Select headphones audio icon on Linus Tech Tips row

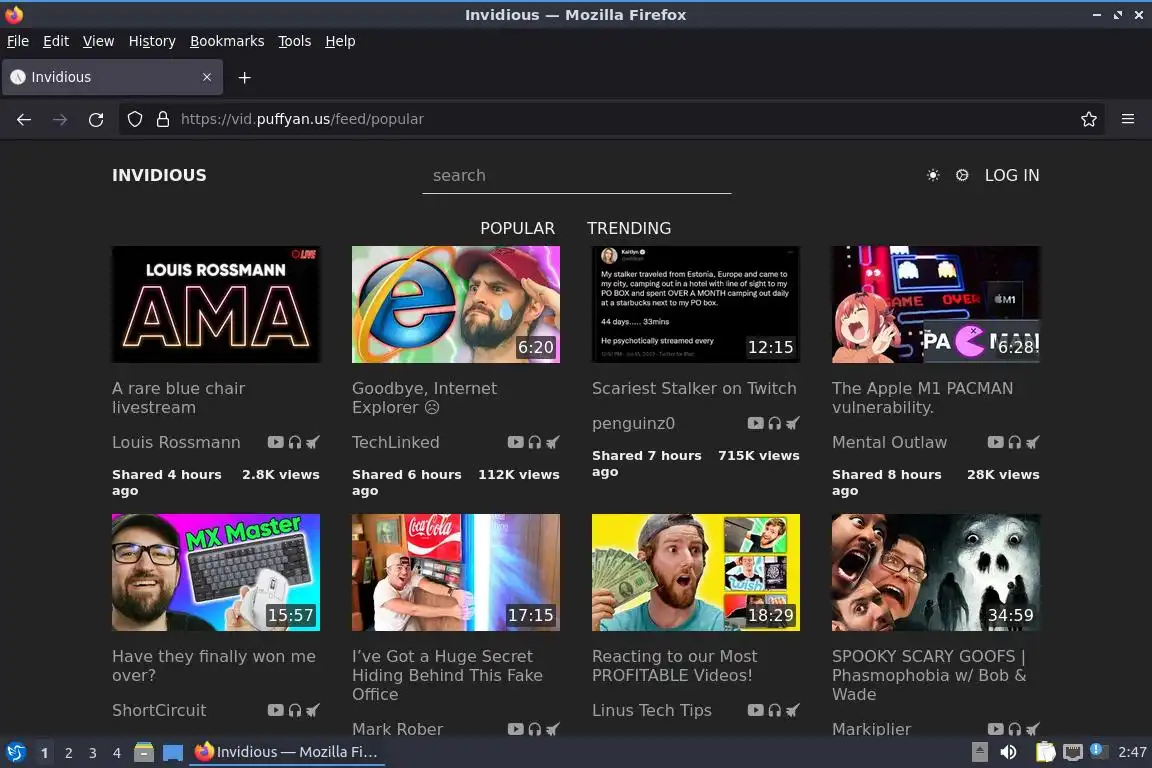774,710
